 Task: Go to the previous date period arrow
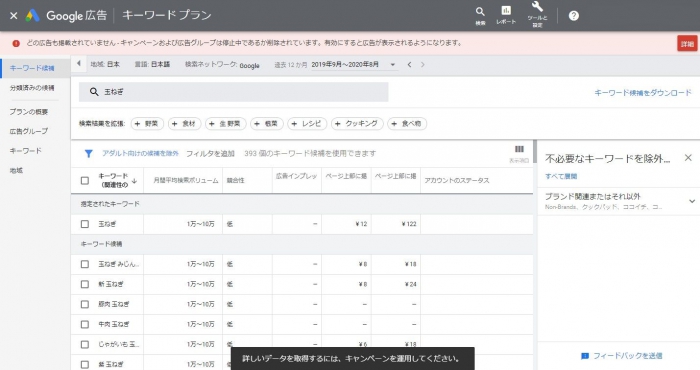coord(409,65)
